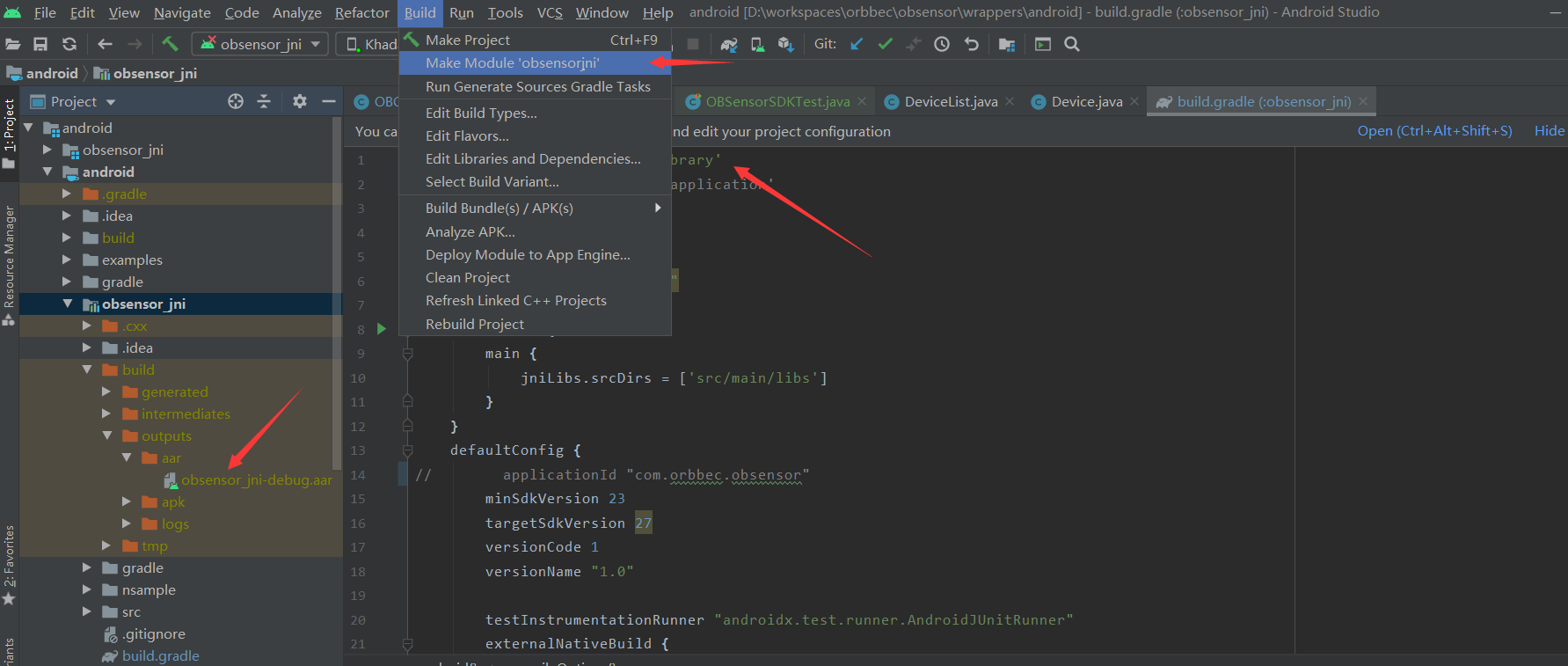The height and width of the screenshot is (666, 1568).
Task: Click the Open file folder toolbar icon
Action: click(12, 44)
